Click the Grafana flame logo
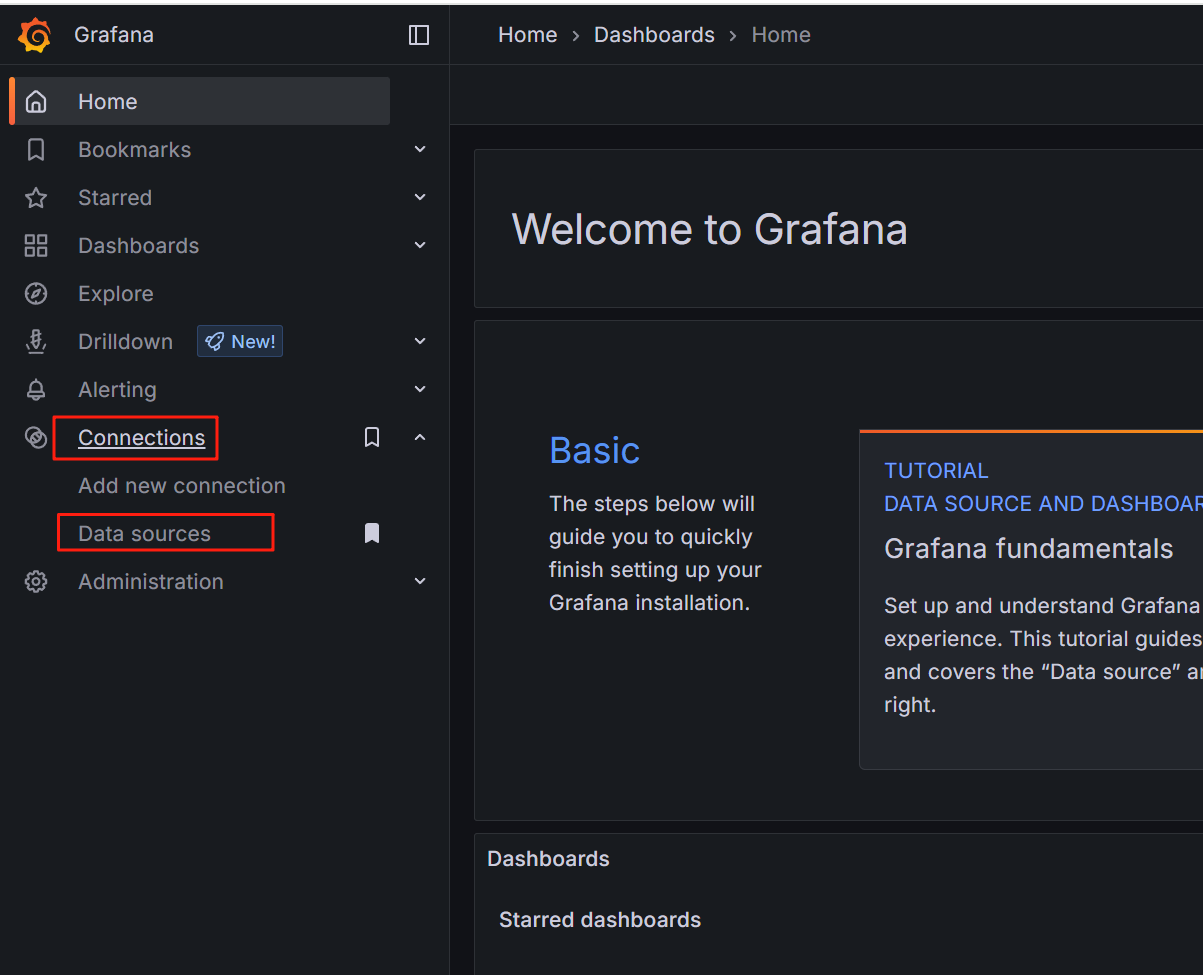Image resolution: width=1203 pixels, height=975 pixels. 35,35
